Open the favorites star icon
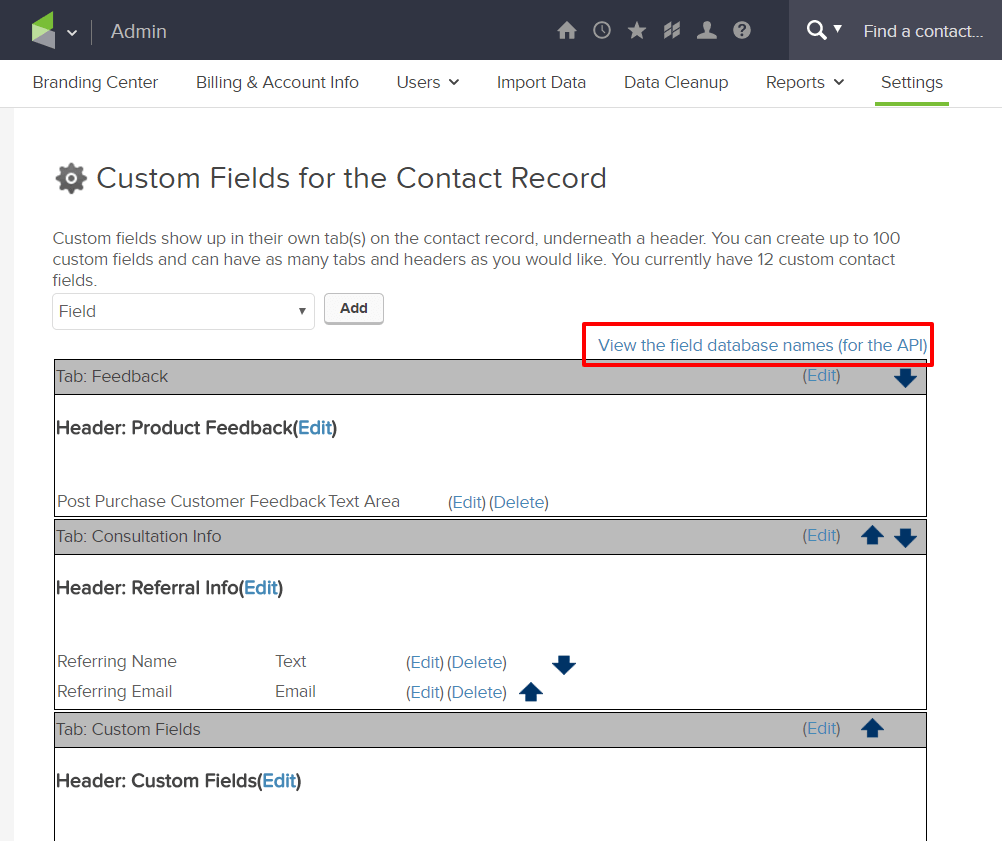The height and width of the screenshot is (841, 1002). [636, 30]
